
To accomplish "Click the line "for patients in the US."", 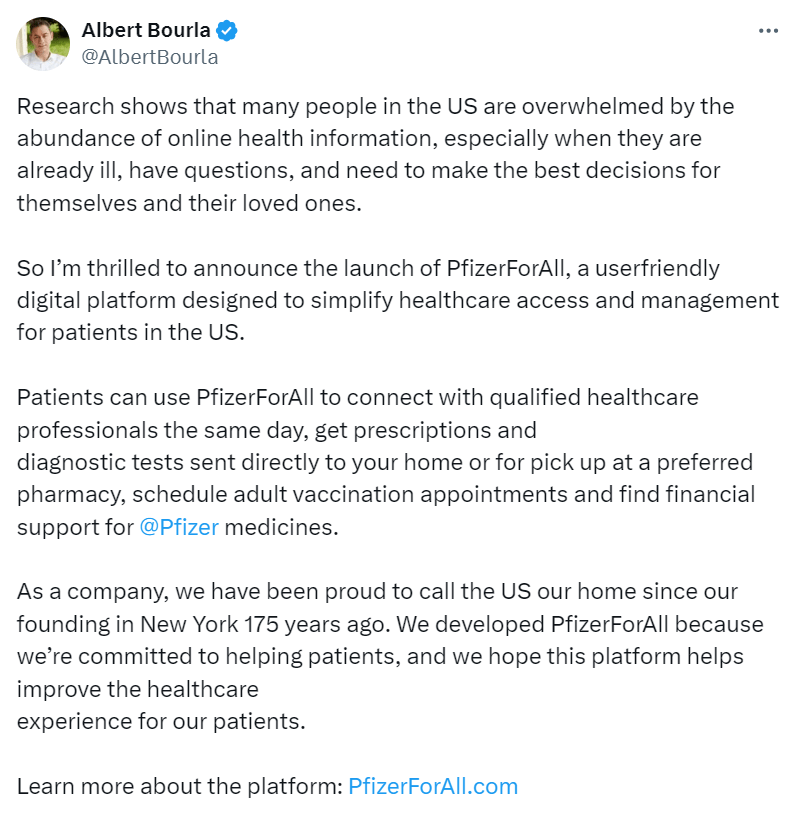I will 130,332.
